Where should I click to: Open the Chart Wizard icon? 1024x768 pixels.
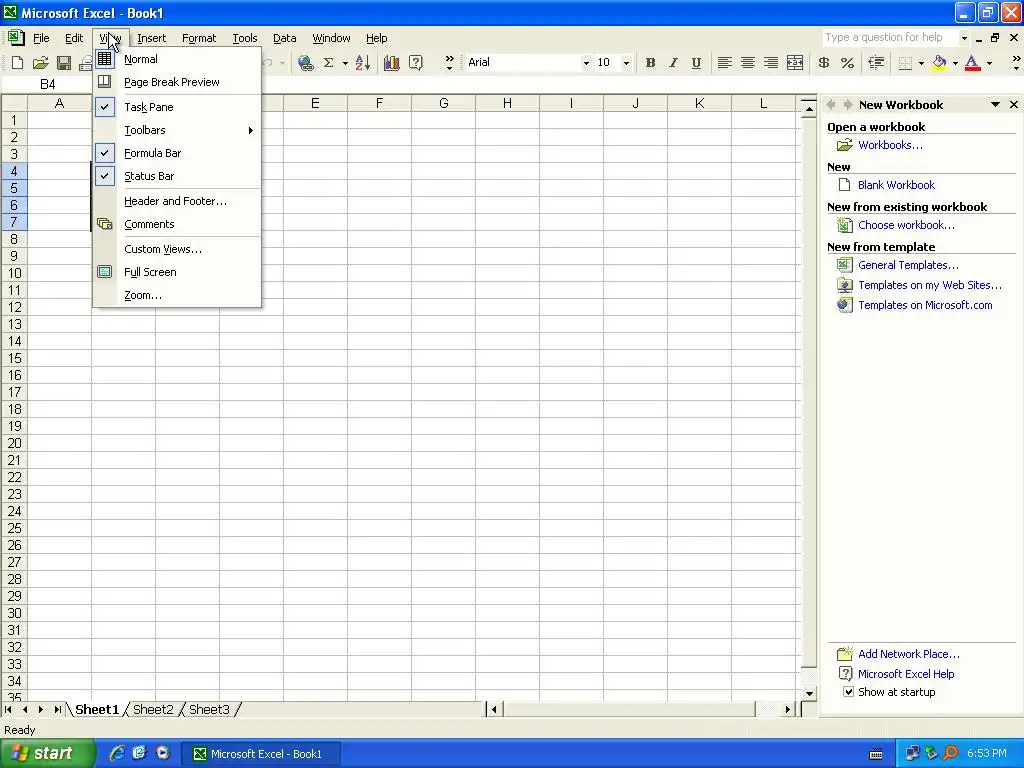point(392,63)
